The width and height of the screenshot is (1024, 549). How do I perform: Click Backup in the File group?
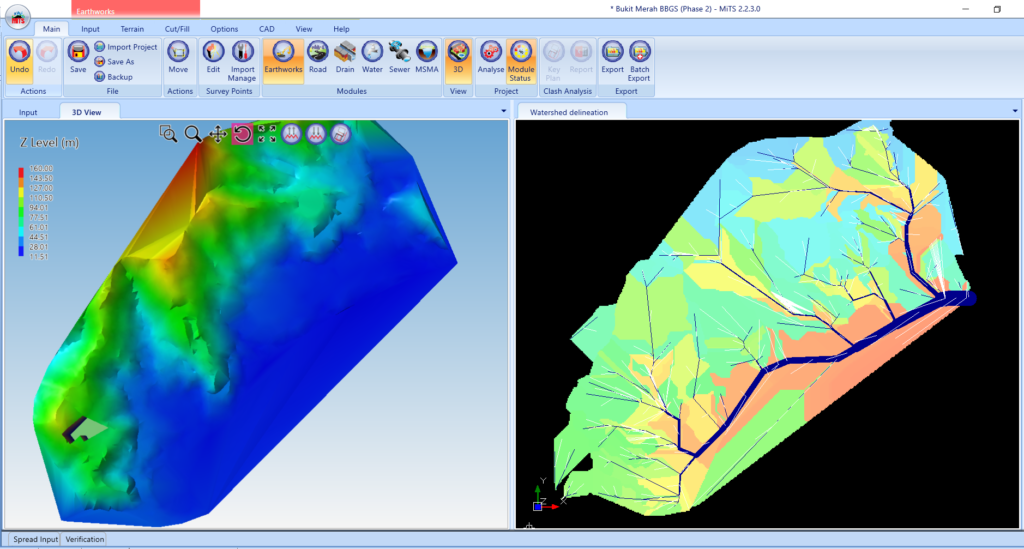point(114,76)
